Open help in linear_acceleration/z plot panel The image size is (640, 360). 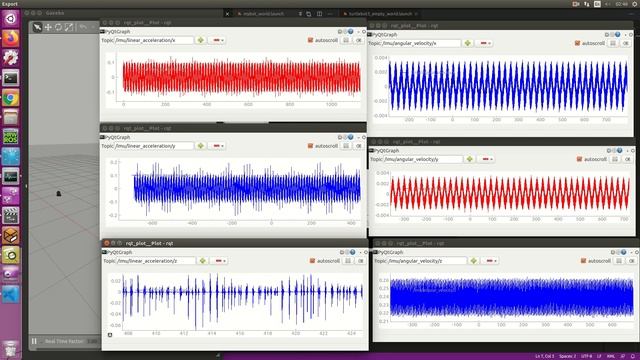(352, 252)
